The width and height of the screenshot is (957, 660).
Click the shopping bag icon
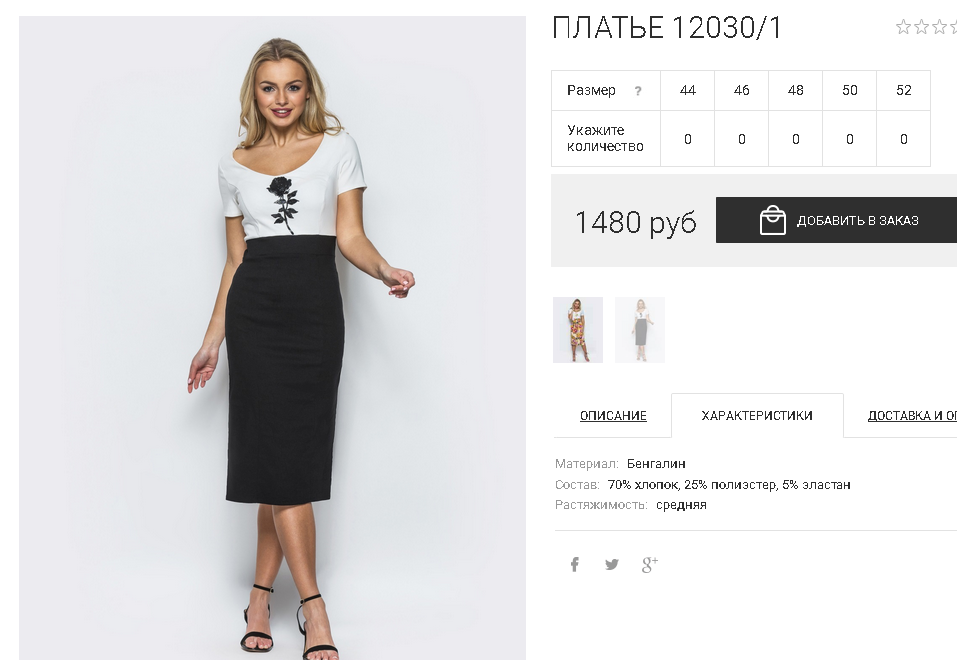[772, 220]
